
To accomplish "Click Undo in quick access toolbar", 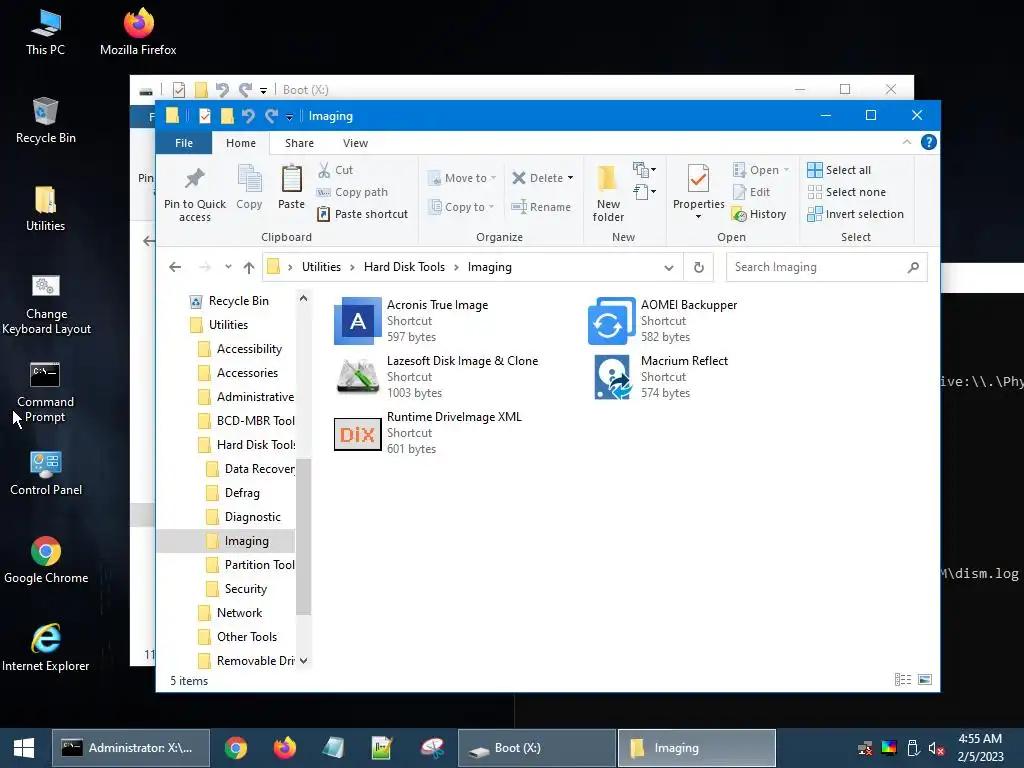I will [x=248, y=116].
